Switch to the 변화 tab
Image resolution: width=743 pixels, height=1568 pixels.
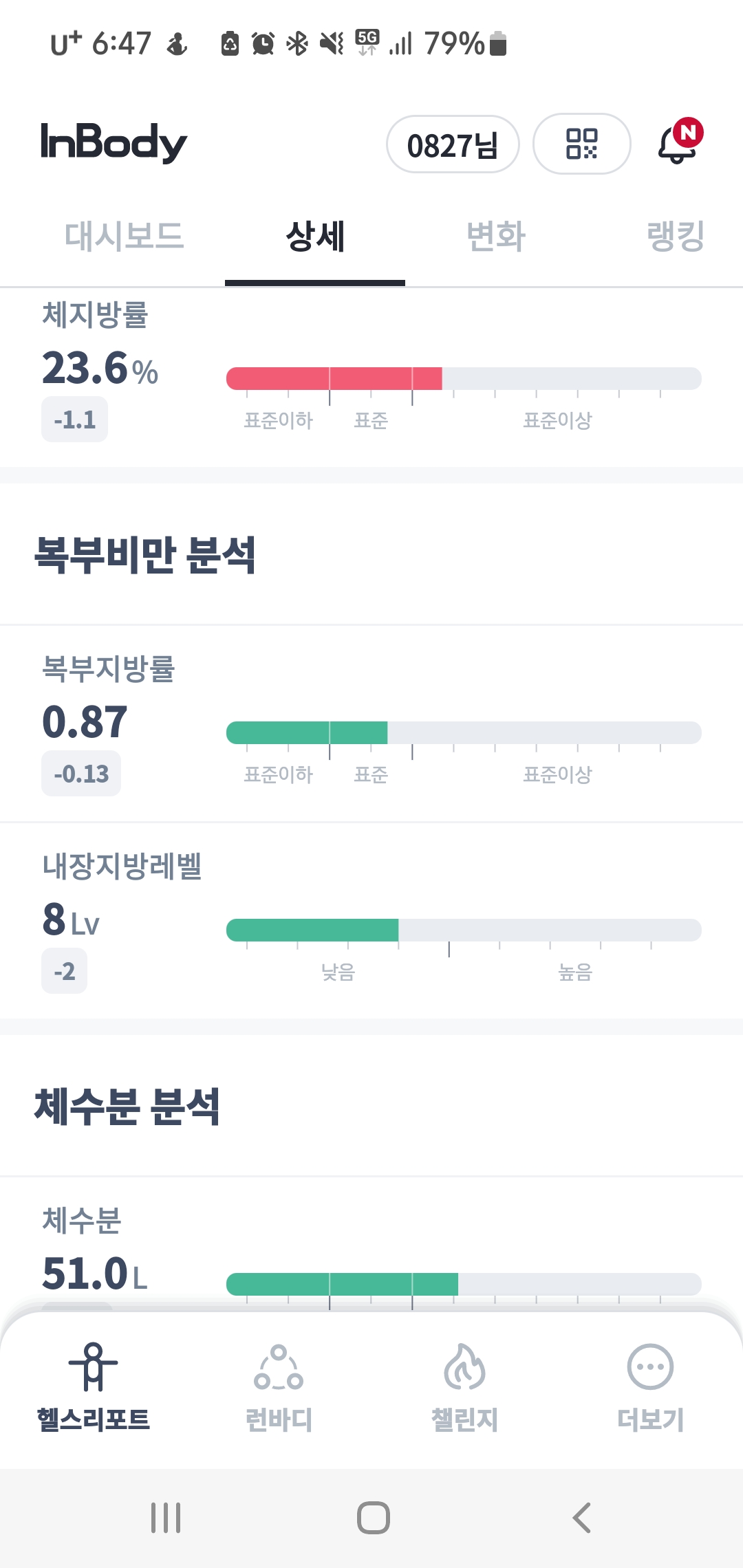pos(495,236)
